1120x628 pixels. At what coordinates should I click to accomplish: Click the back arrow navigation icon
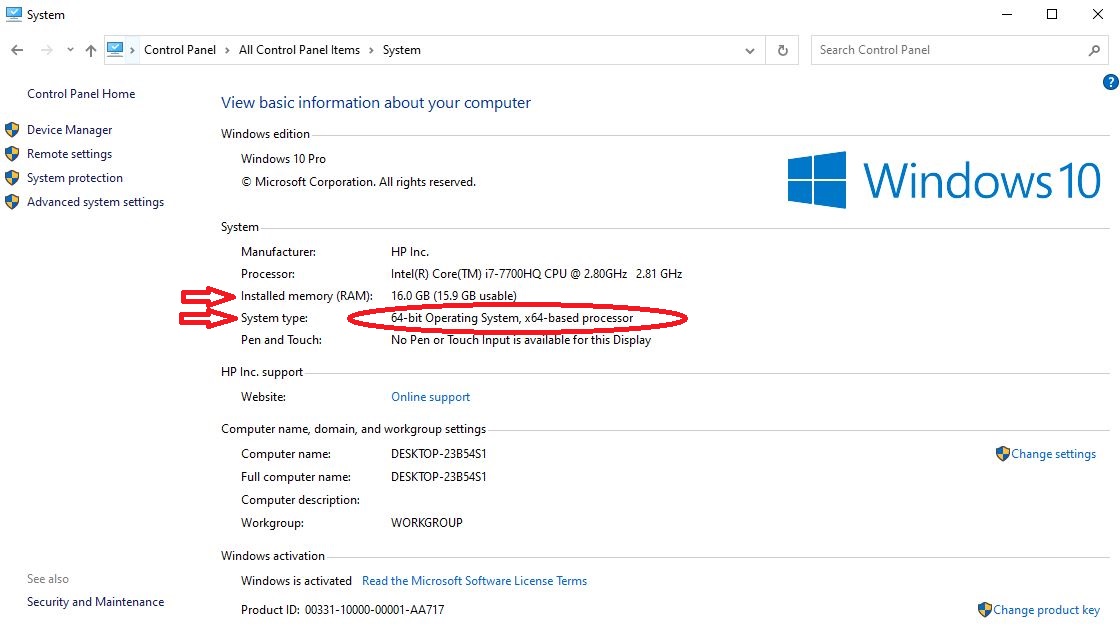pos(16,49)
